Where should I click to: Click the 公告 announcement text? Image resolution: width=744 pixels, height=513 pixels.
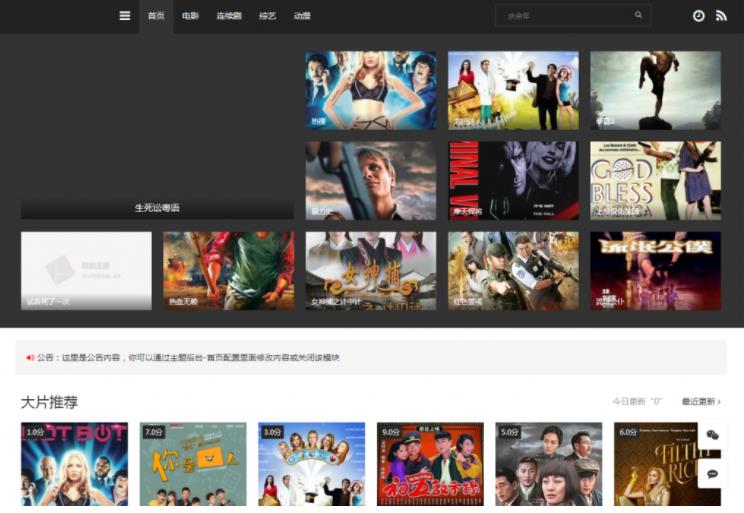coord(188,357)
